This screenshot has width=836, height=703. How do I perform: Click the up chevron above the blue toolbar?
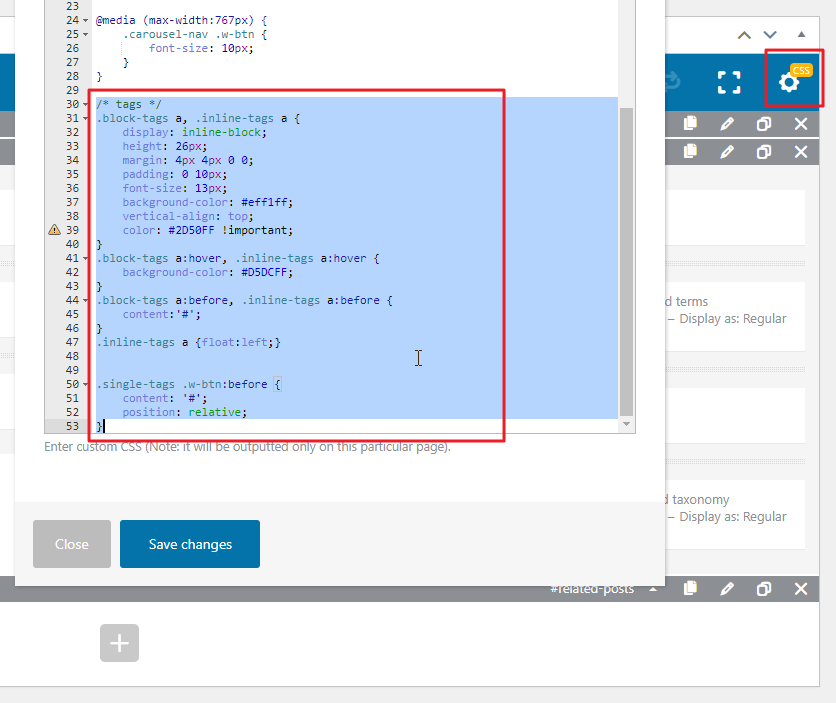click(x=744, y=35)
